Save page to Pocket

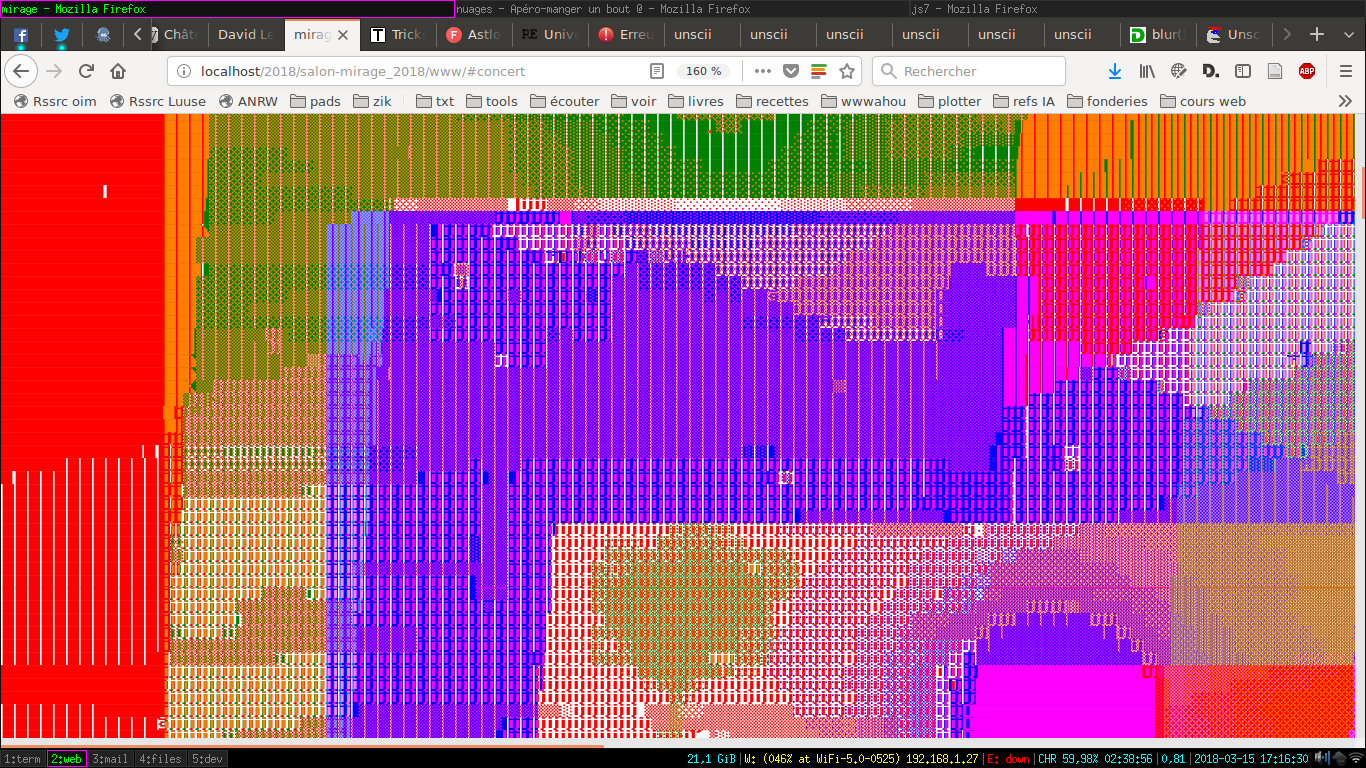[790, 71]
